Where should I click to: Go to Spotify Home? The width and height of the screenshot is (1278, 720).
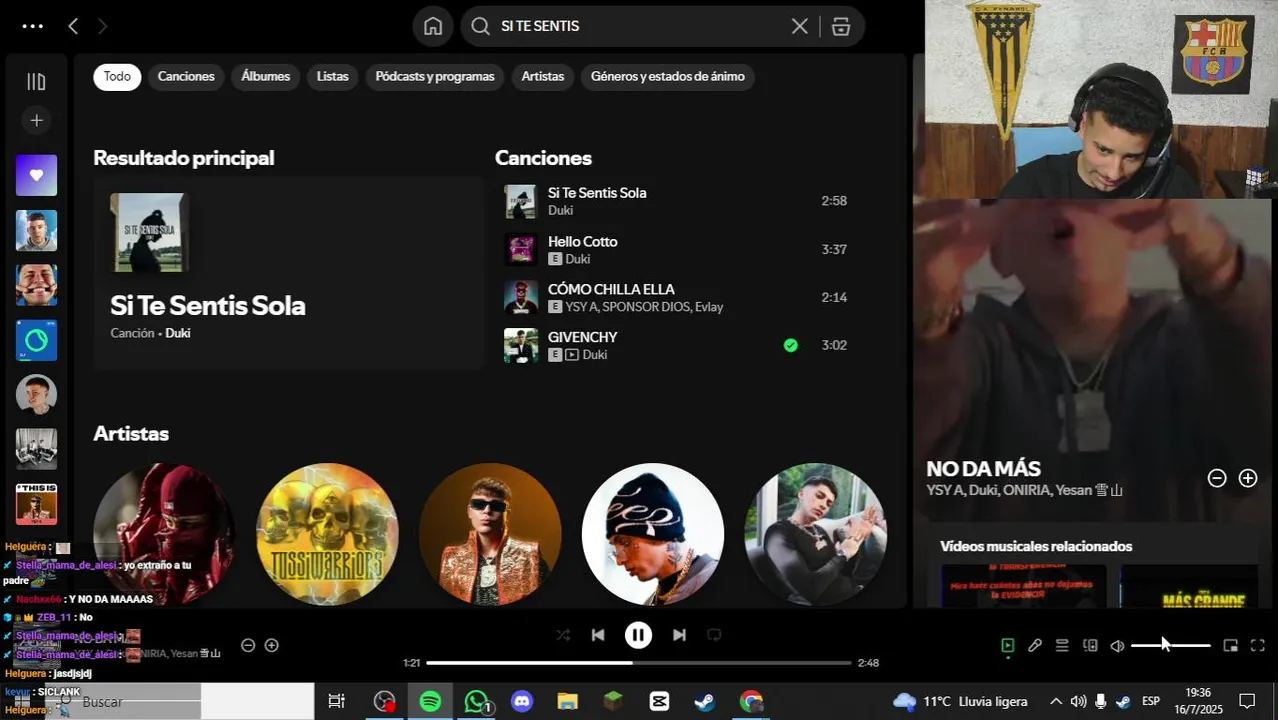pos(433,26)
